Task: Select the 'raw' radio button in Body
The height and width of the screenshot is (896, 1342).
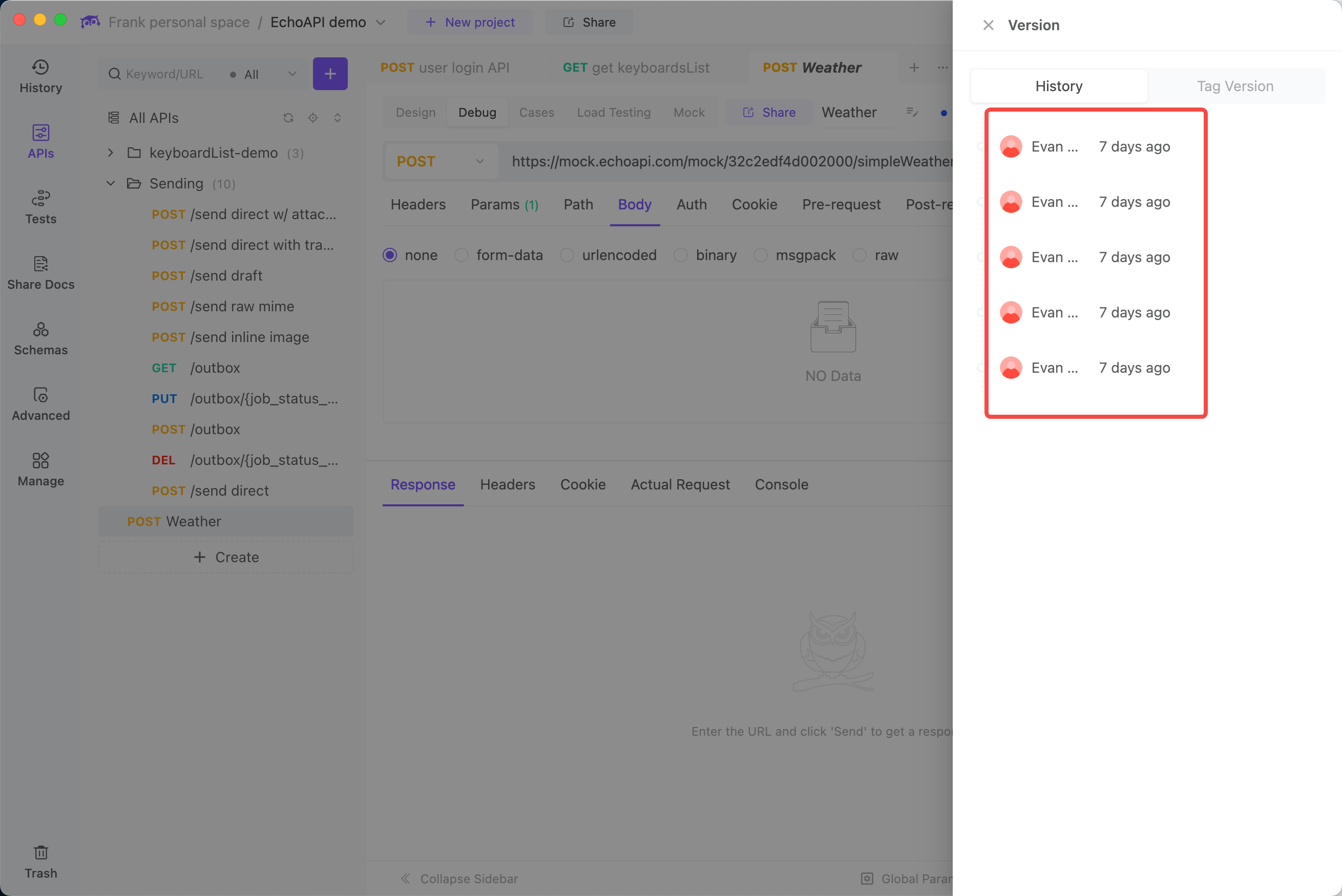Action: pos(859,255)
